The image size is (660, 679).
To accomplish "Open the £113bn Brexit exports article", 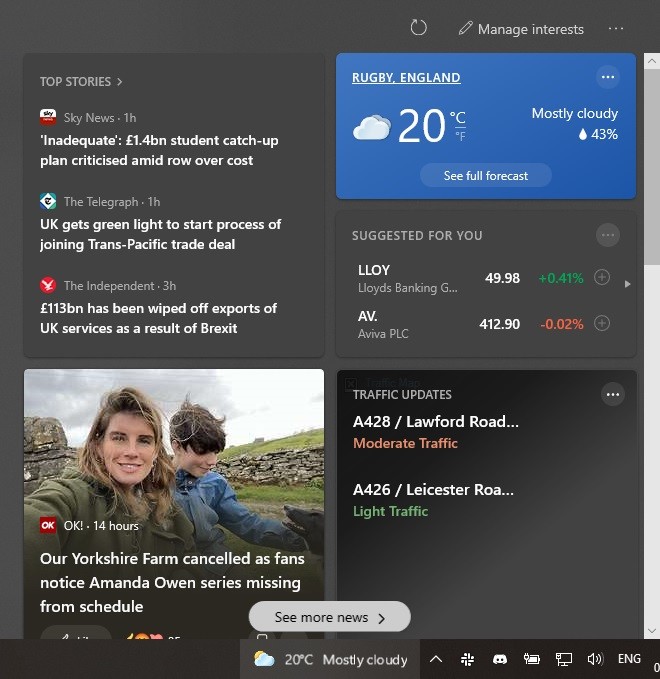I will pos(159,318).
